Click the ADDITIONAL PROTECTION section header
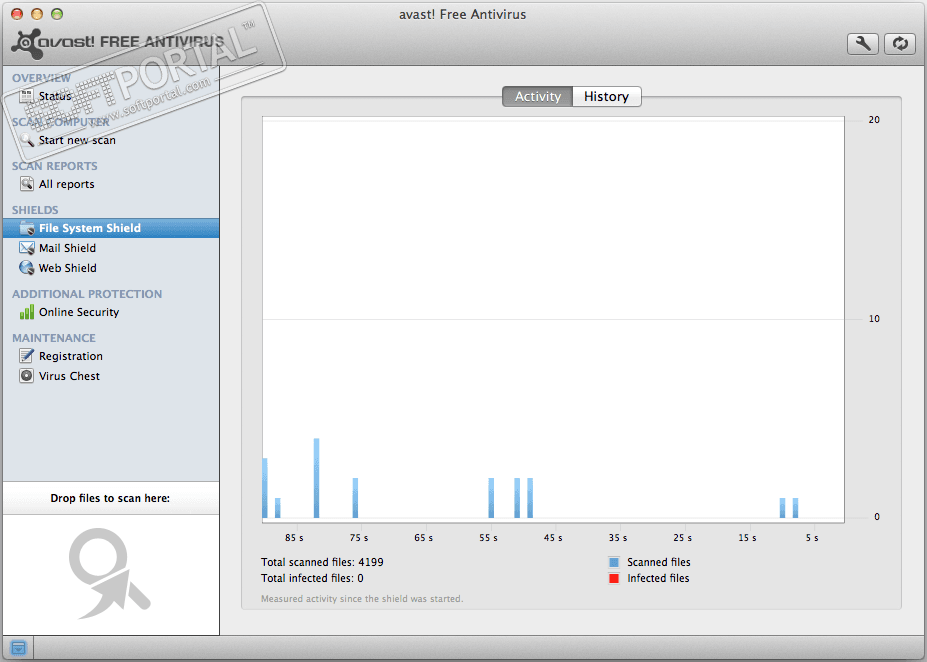This screenshot has width=927, height=662. [87, 294]
